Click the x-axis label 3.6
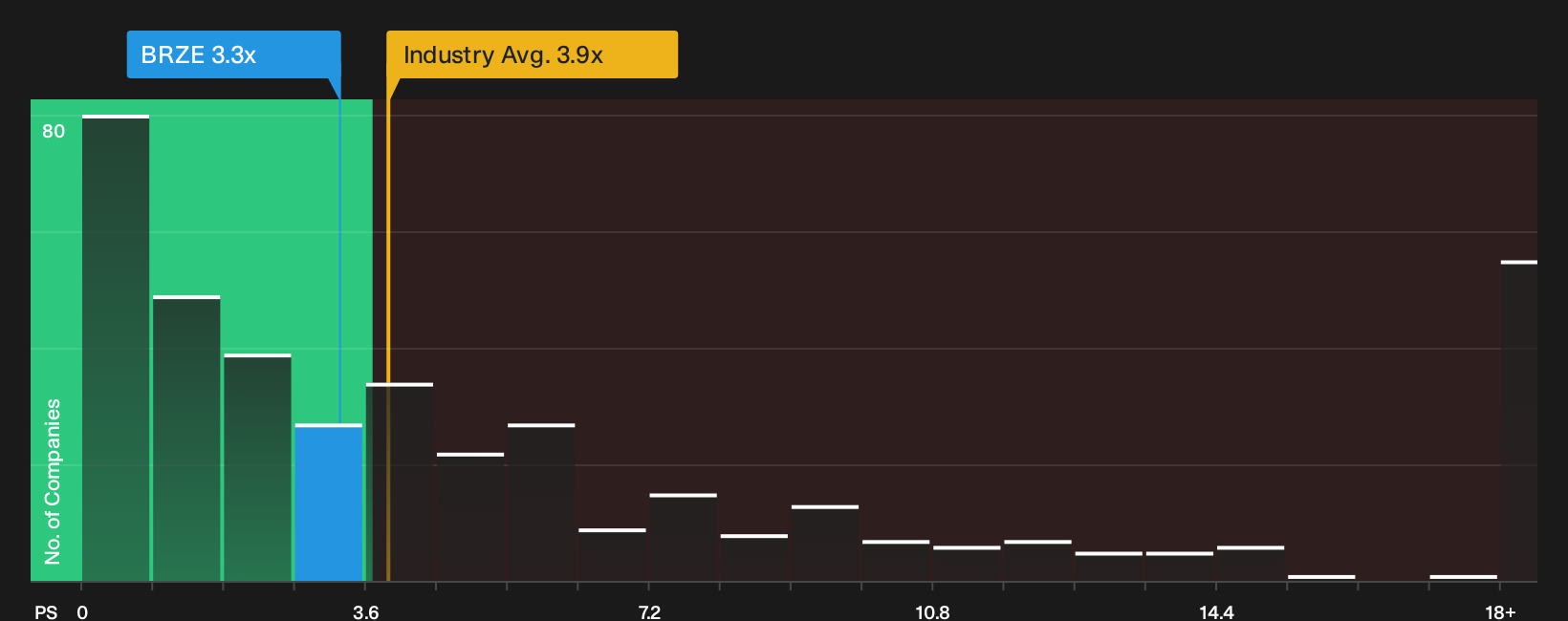The width and height of the screenshot is (1568, 621). [365, 612]
